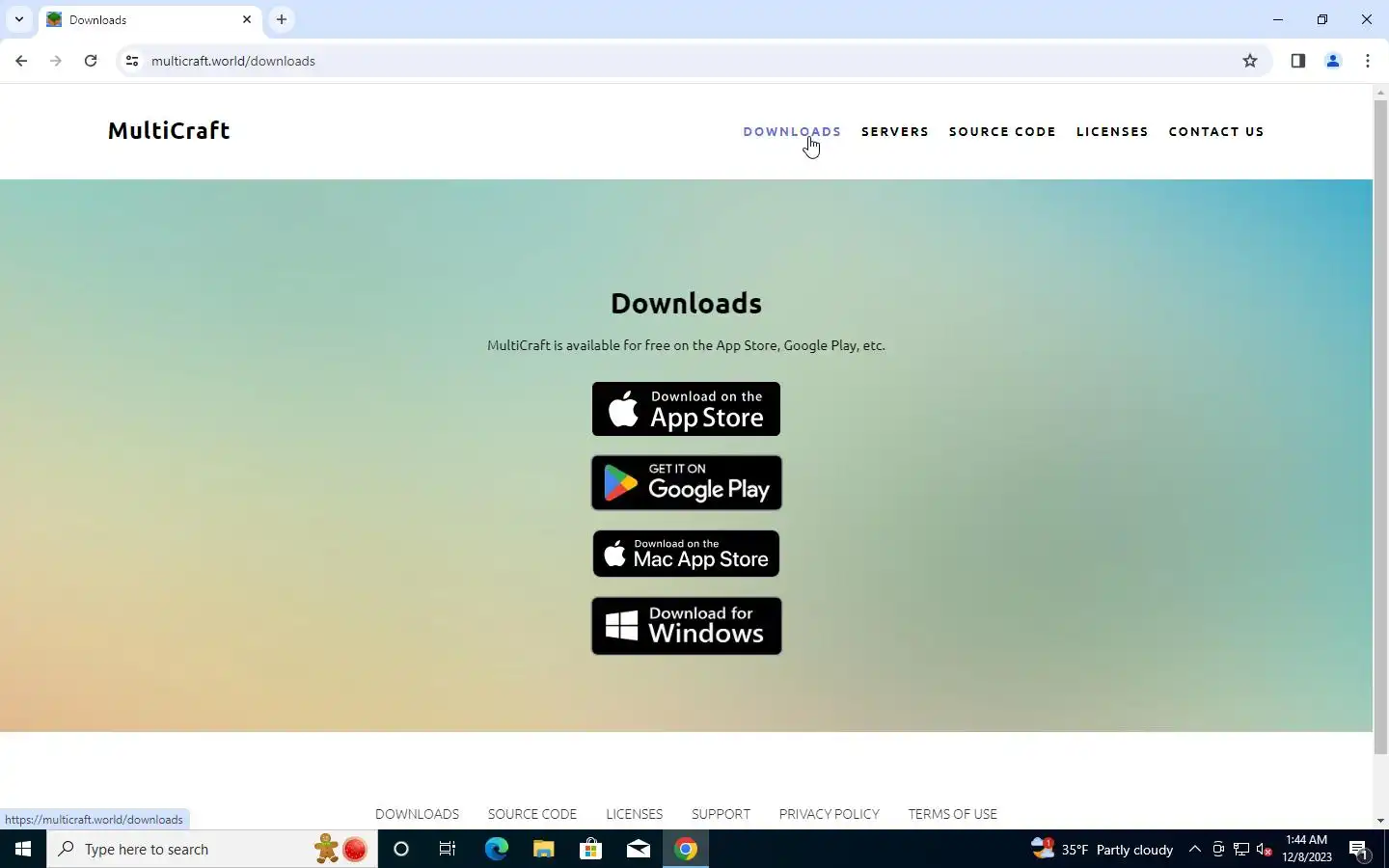Open Cortana circle icon on taskbar
This screenshot has width=1389, height=868.
(x=401, y=849)
